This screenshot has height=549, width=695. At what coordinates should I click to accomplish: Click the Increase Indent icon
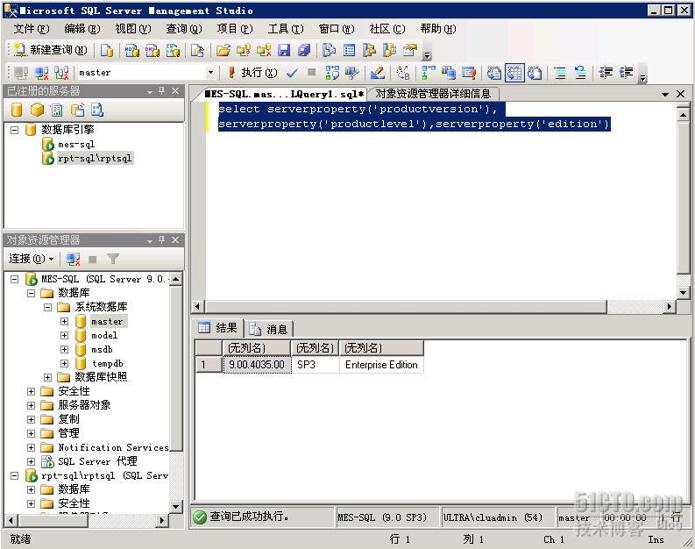tap(626, 73)
